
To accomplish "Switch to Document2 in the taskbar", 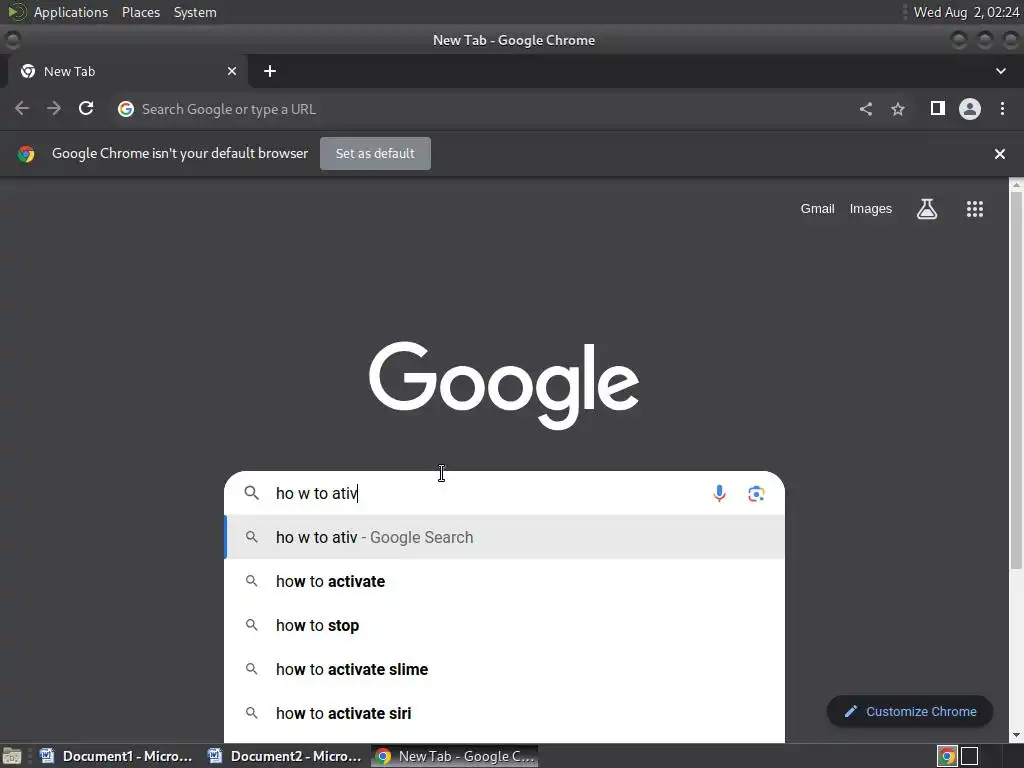I will tap(284, 756).
